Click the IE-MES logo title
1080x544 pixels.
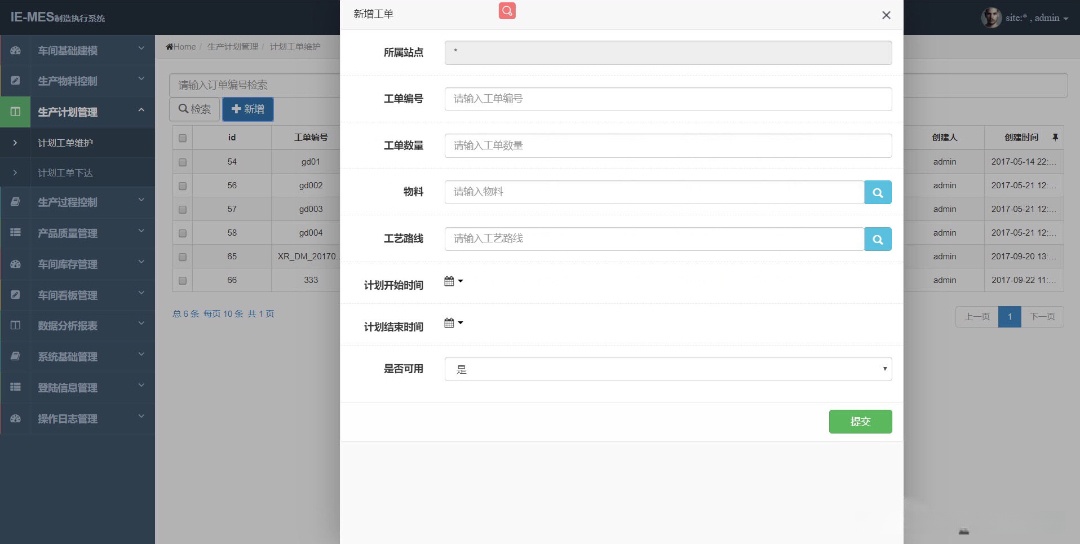pyautogui.click(x=58, y=17)
